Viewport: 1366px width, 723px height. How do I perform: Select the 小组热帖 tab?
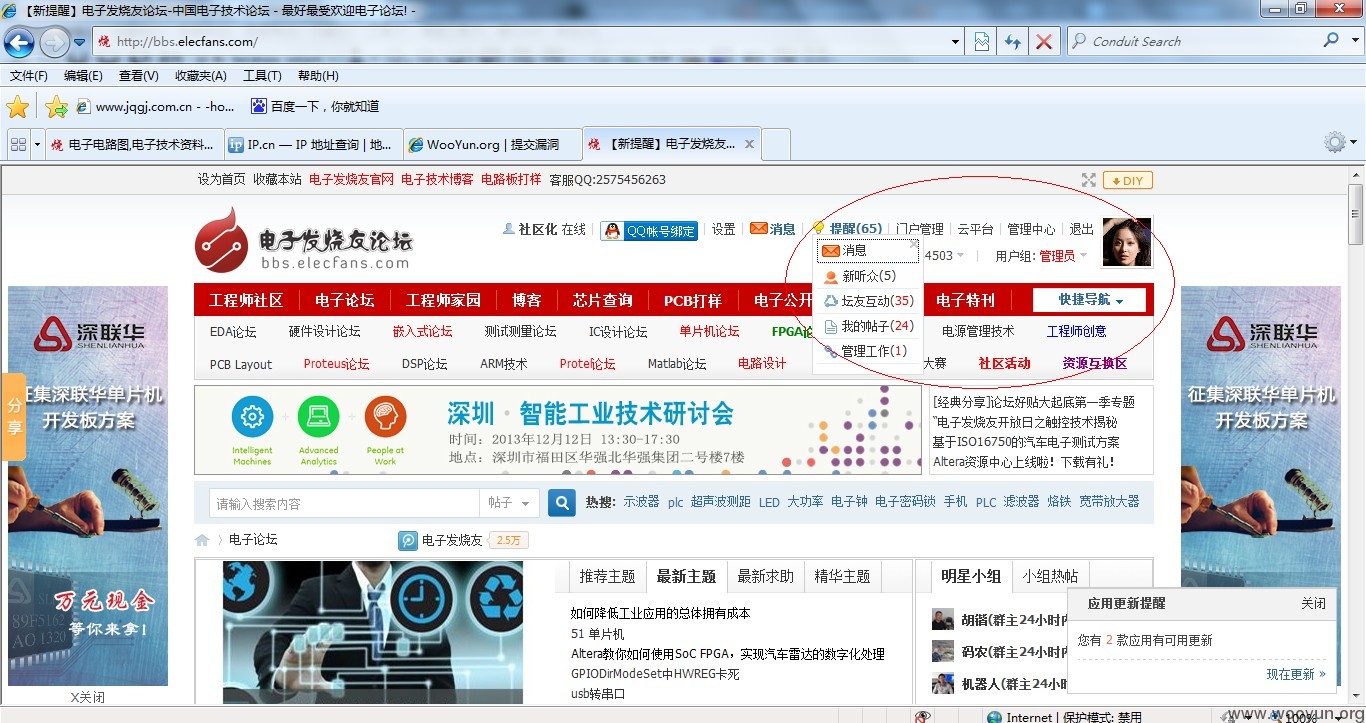(x=1050, y=576)
